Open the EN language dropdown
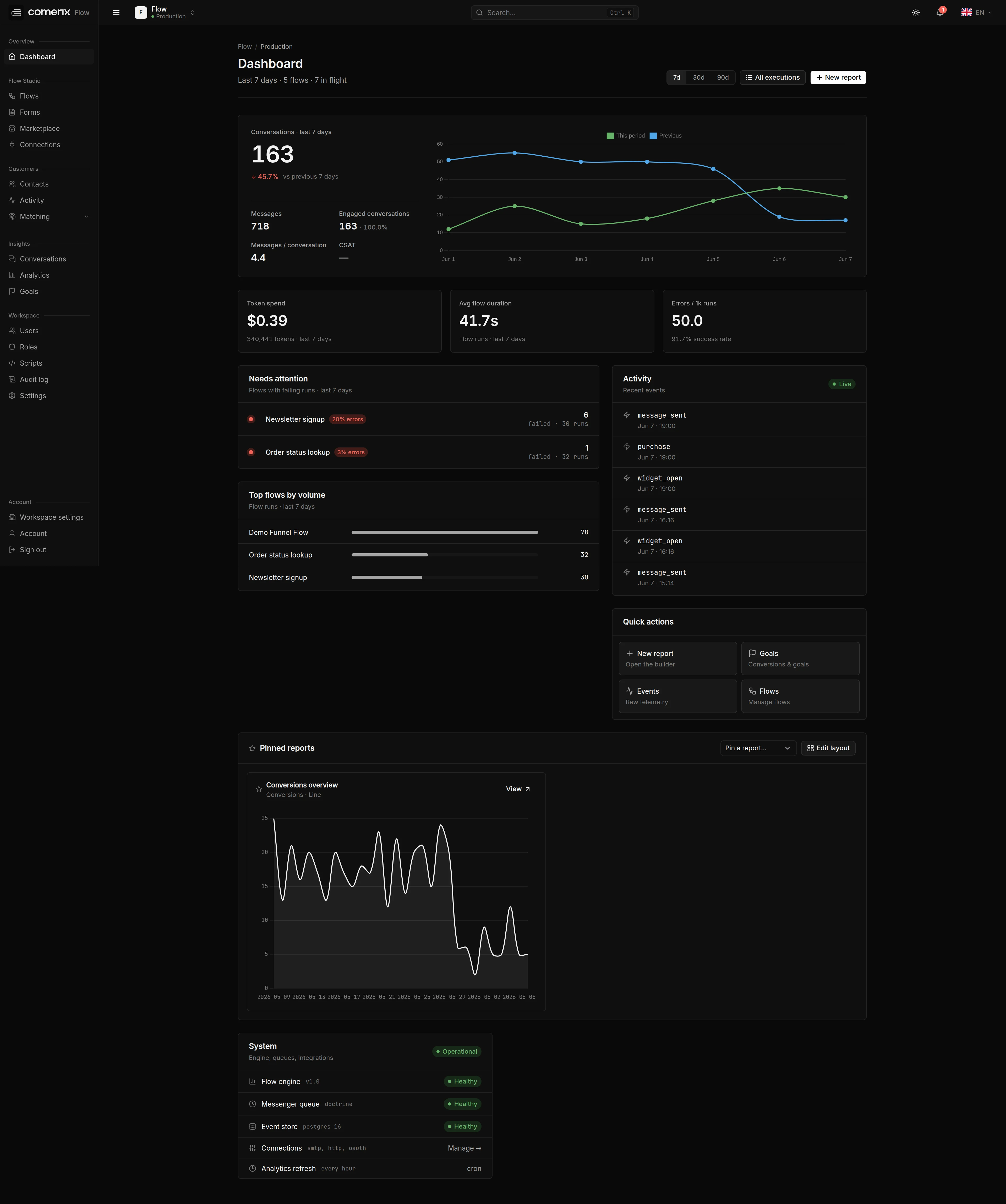The image size is (1006, 1204). 977,13
